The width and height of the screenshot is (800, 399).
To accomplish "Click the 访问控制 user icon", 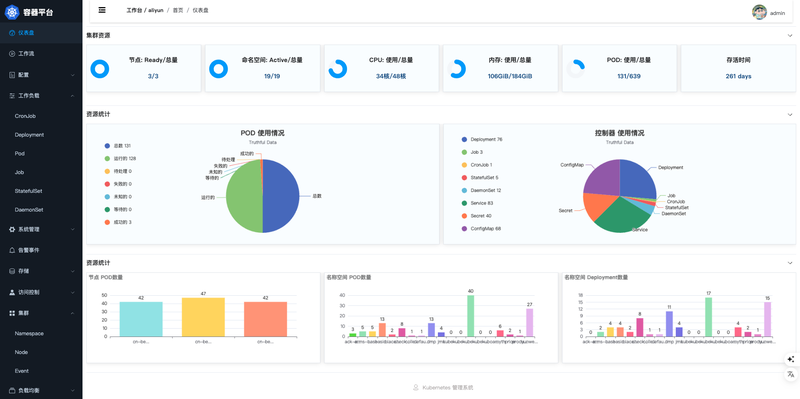I will tap(12, 292).
